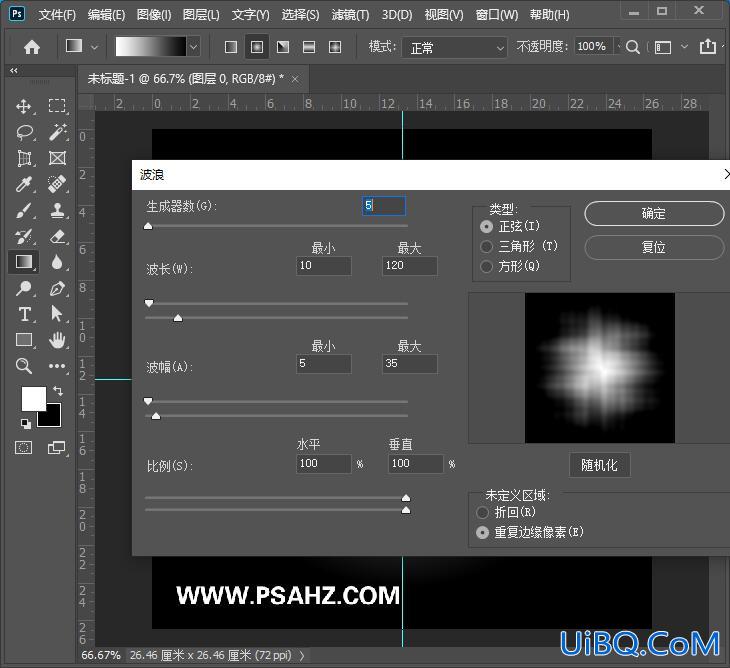Open the 文件(F) menu
The image size is (730, 668).
(x=57, y=15)
